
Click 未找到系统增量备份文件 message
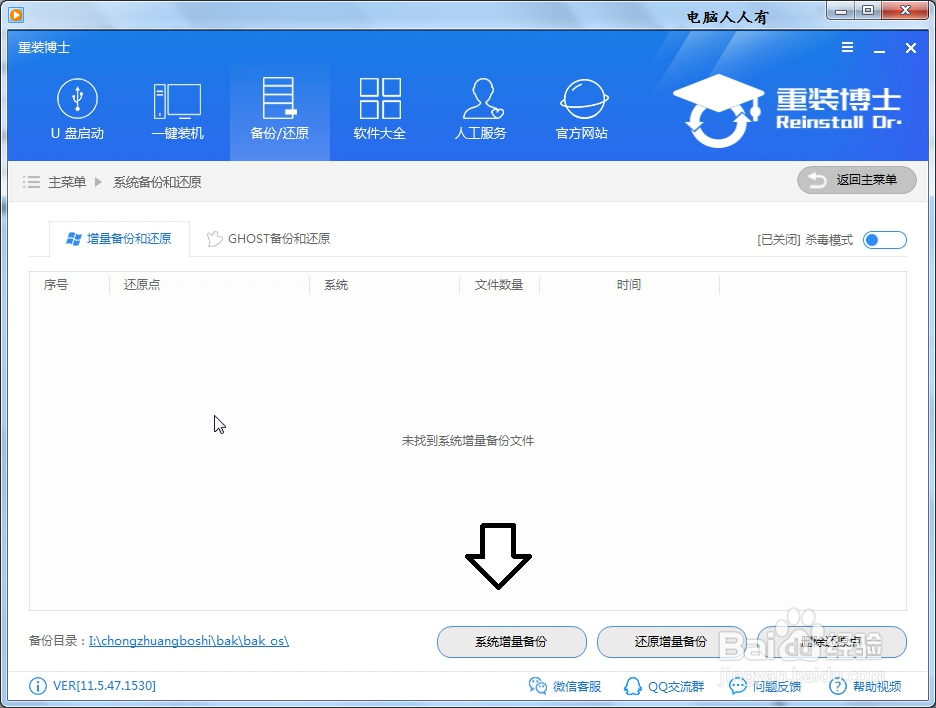[x=468, y=441]
